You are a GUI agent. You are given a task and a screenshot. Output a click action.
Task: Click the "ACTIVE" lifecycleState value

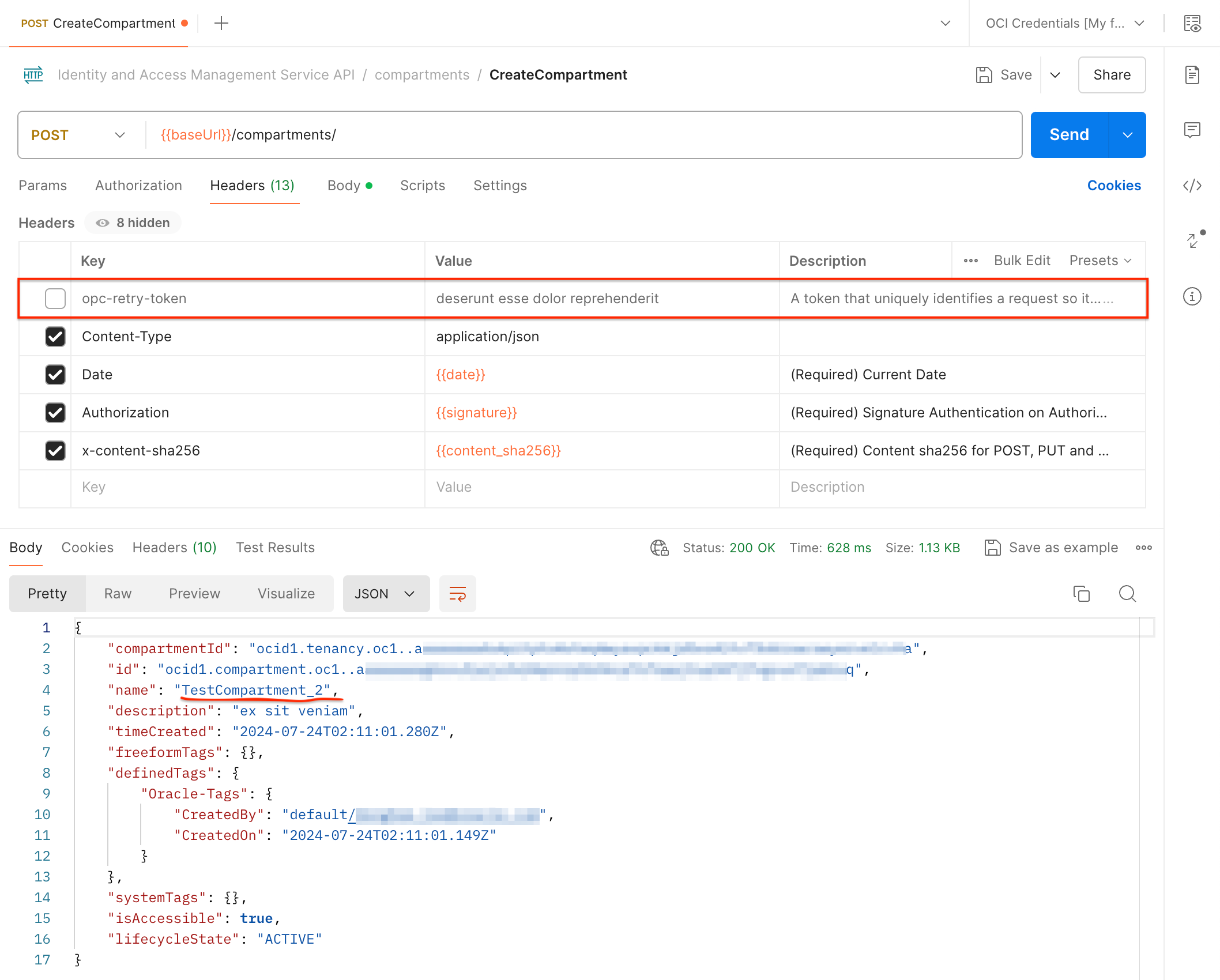tap(289, 939)
